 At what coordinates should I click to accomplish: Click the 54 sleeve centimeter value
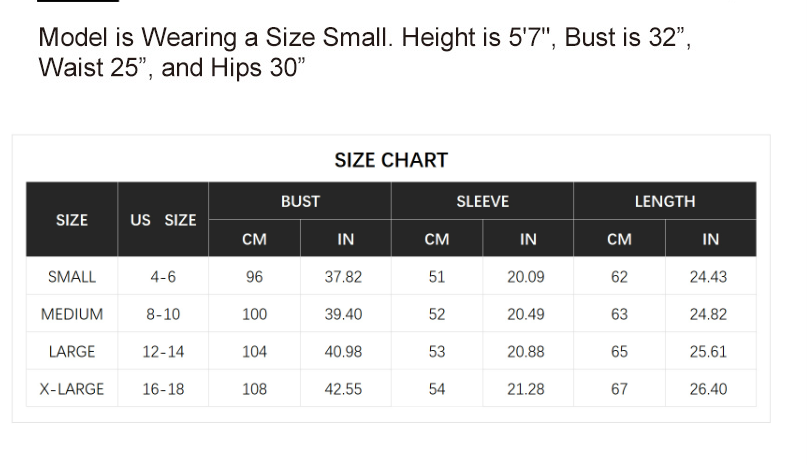pos(437,389)
